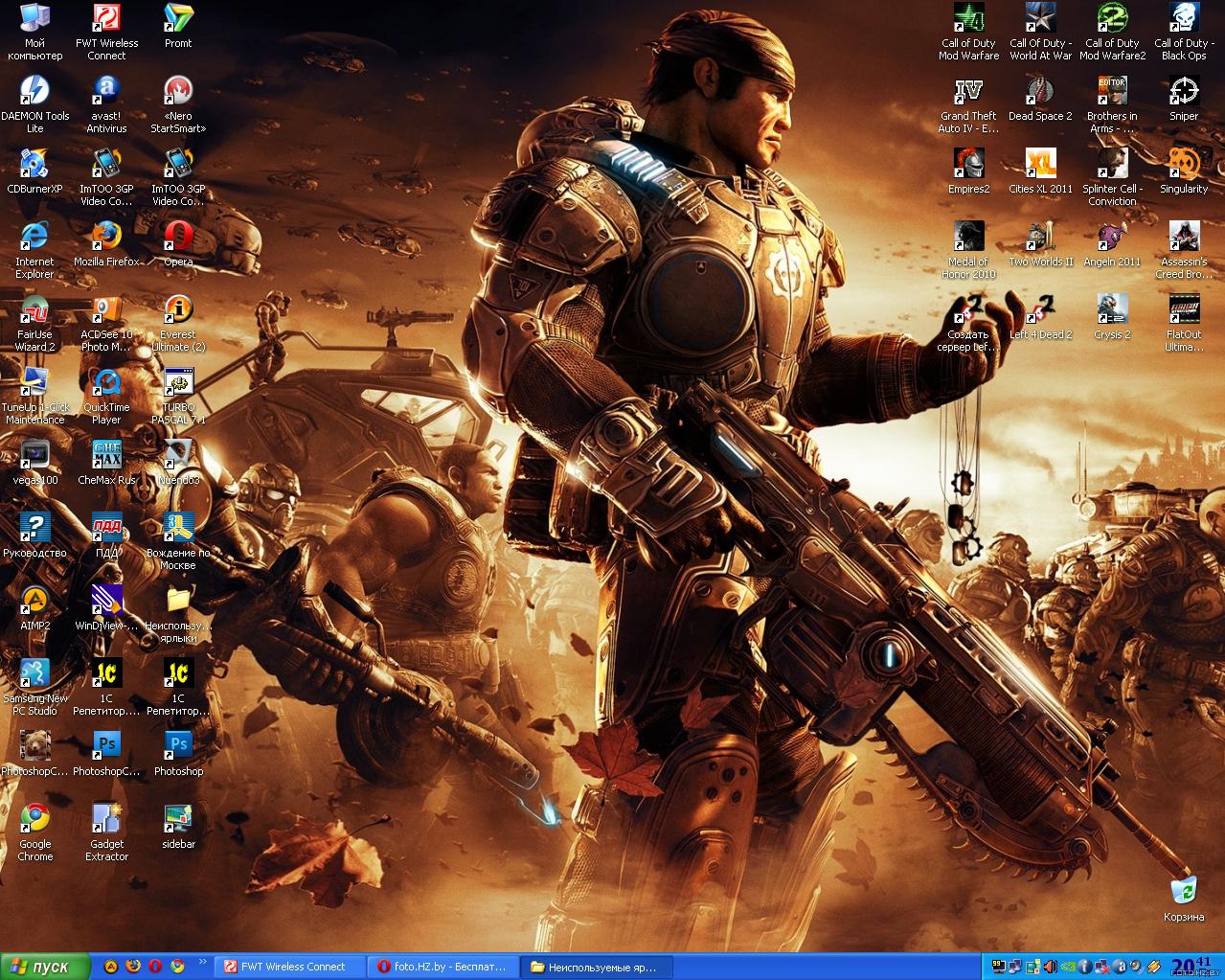The width and height of the screenshot is (1225, 980).
Task: Open the Photoshop desktop shortcut
Action: coord(178,753)
